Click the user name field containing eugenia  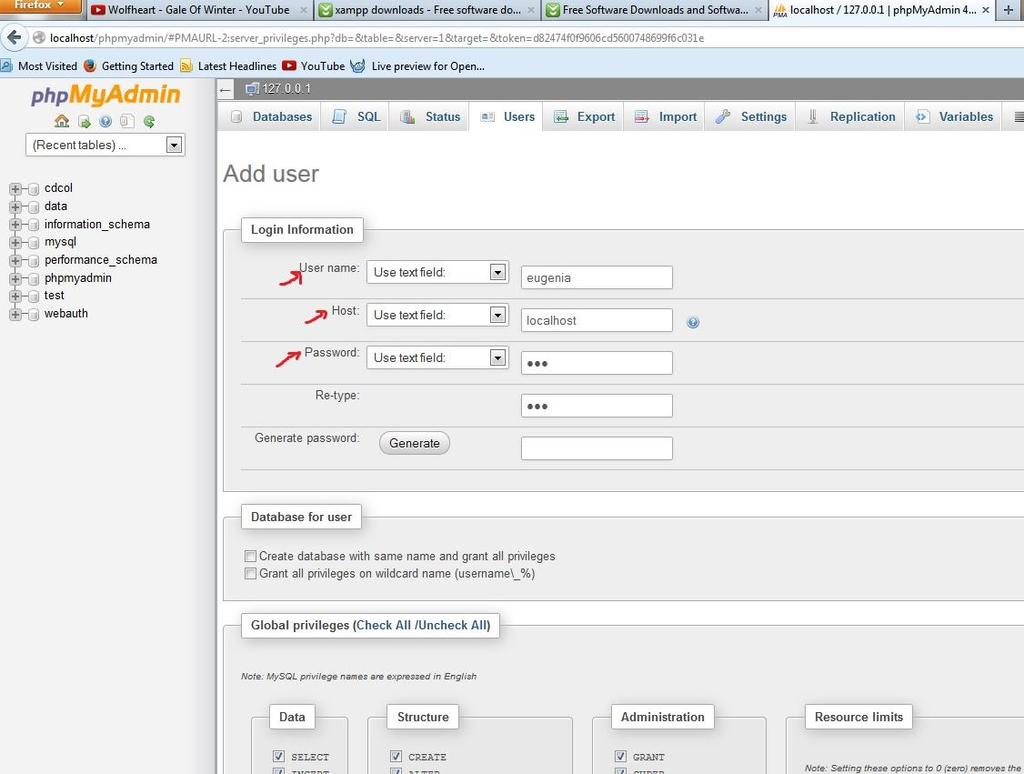[x=596, y=278]
